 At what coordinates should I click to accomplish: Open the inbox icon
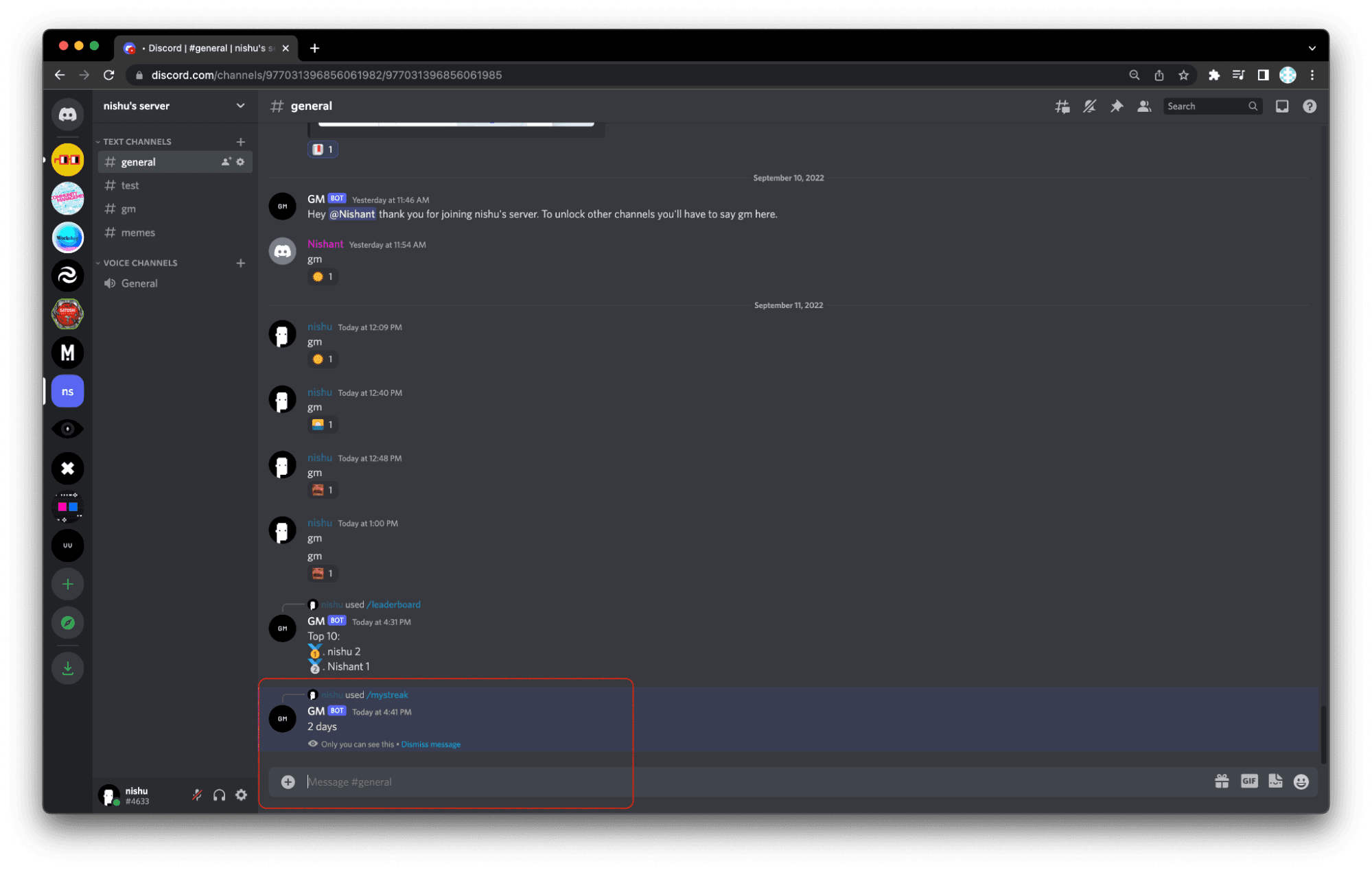point(1281,106)
